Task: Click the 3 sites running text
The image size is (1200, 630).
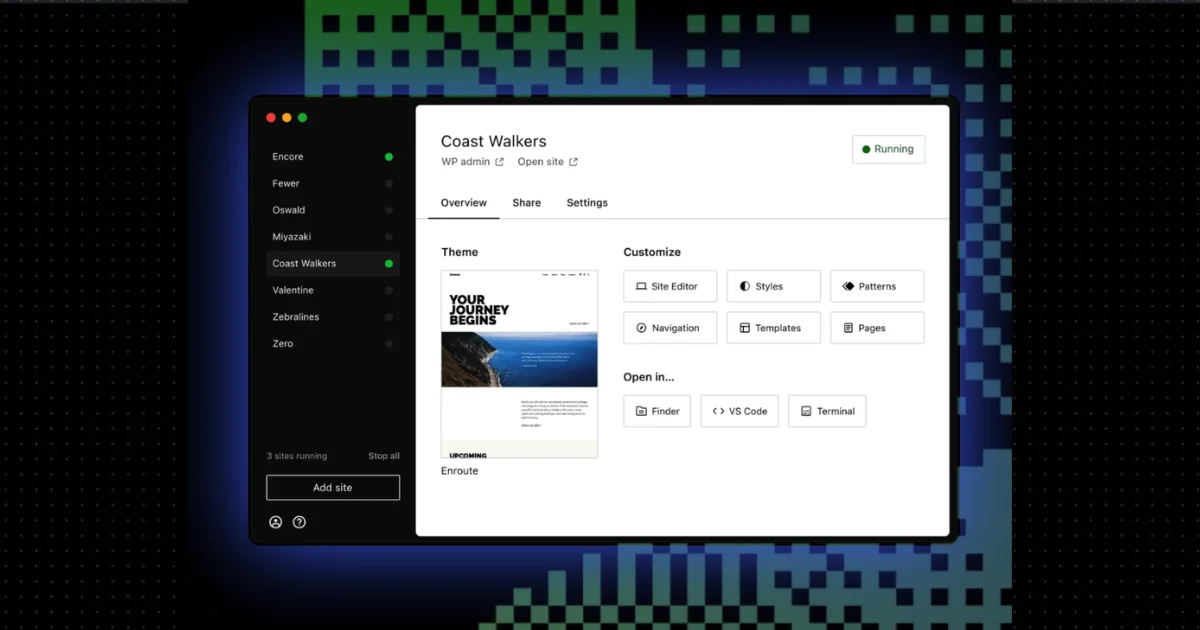Action: coord(297,456)
